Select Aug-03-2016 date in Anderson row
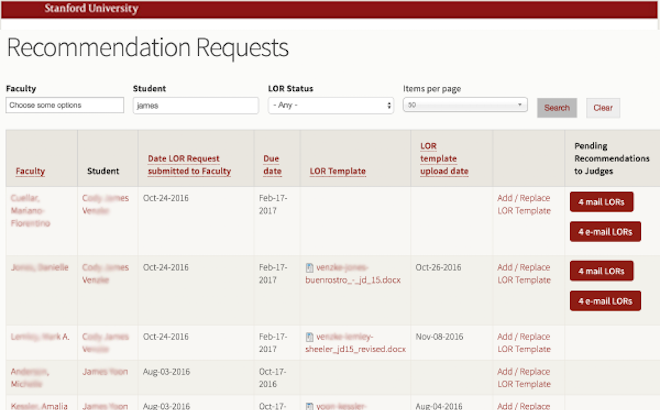The image size is (660, 410). coord(166,372)
